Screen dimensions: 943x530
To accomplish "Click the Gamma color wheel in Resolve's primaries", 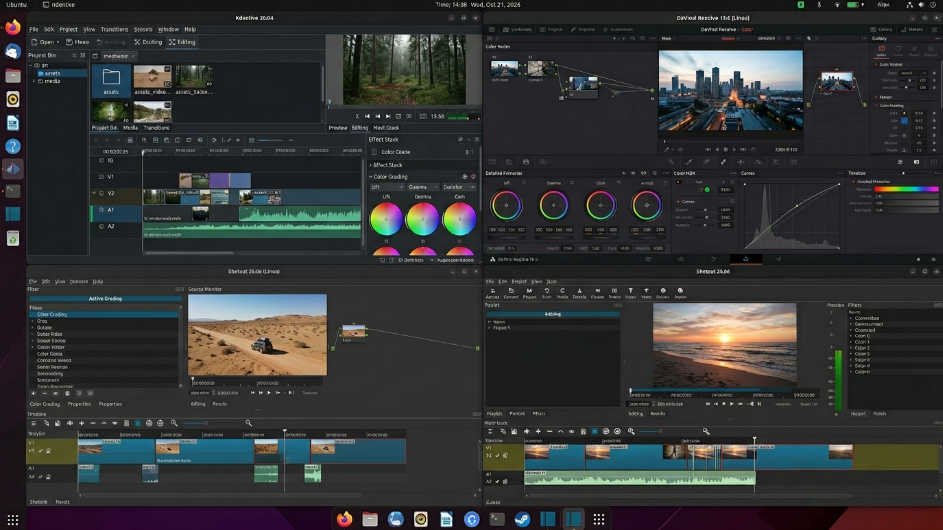I will coord(553,206).
